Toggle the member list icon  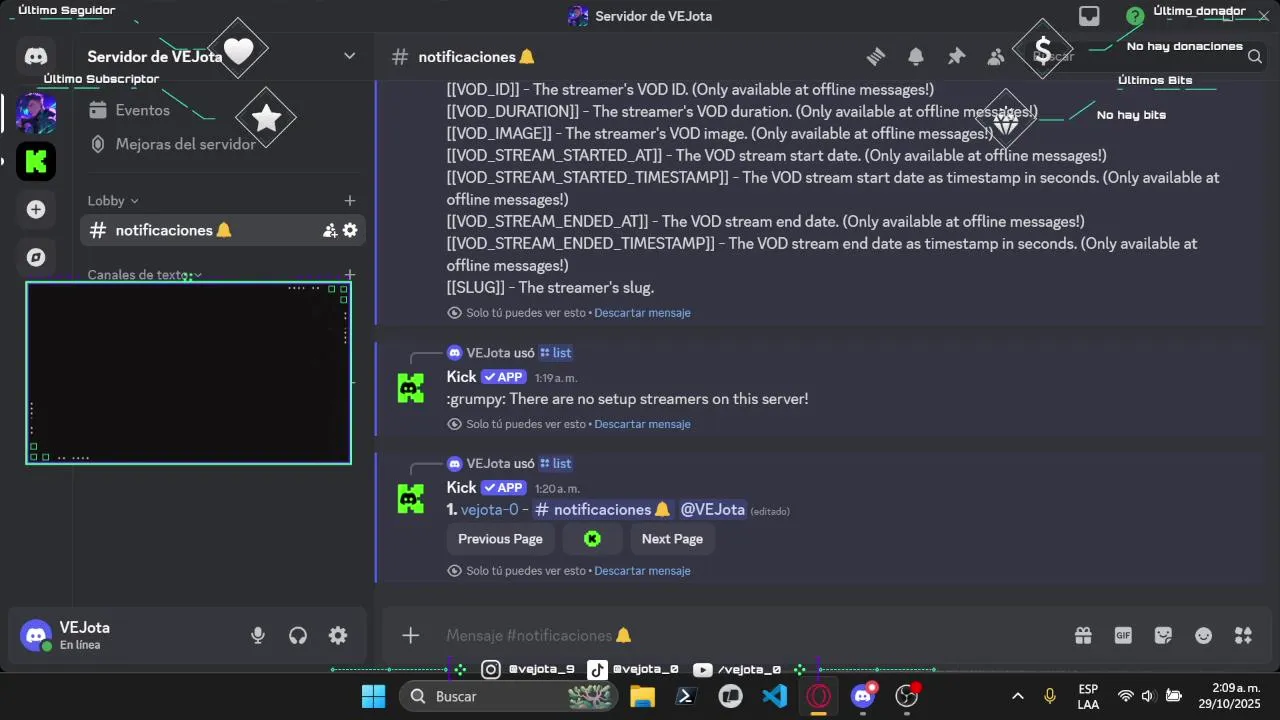point(996,56)
